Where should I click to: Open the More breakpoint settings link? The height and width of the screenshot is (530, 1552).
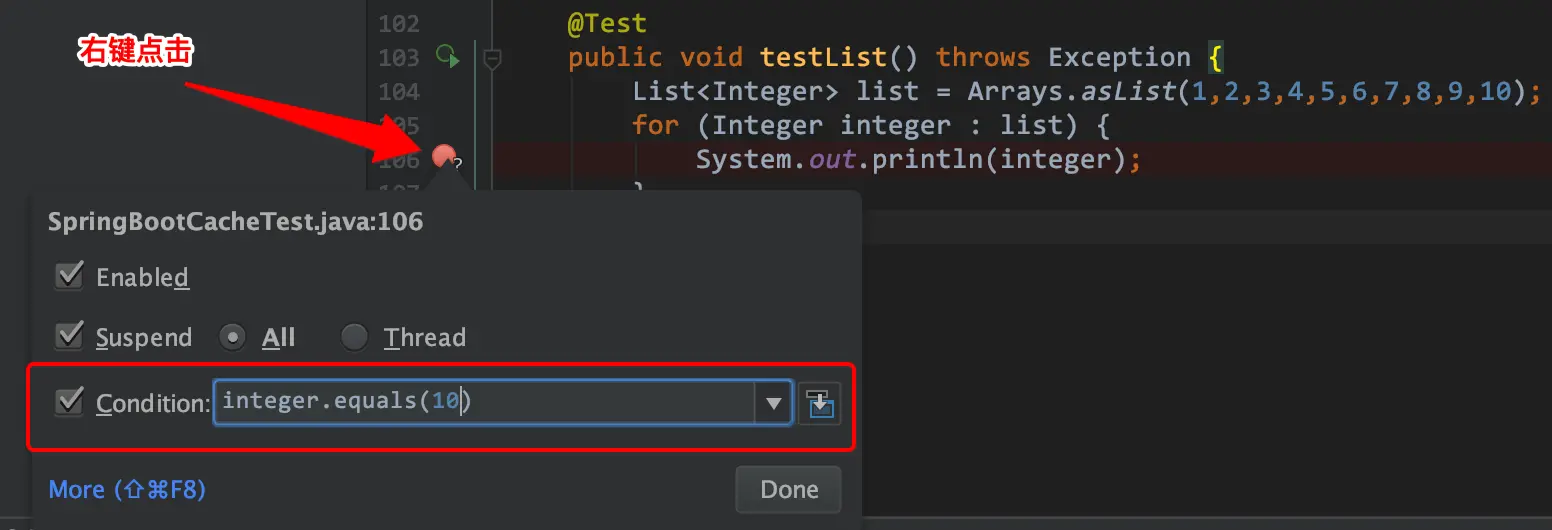(127, 489)
